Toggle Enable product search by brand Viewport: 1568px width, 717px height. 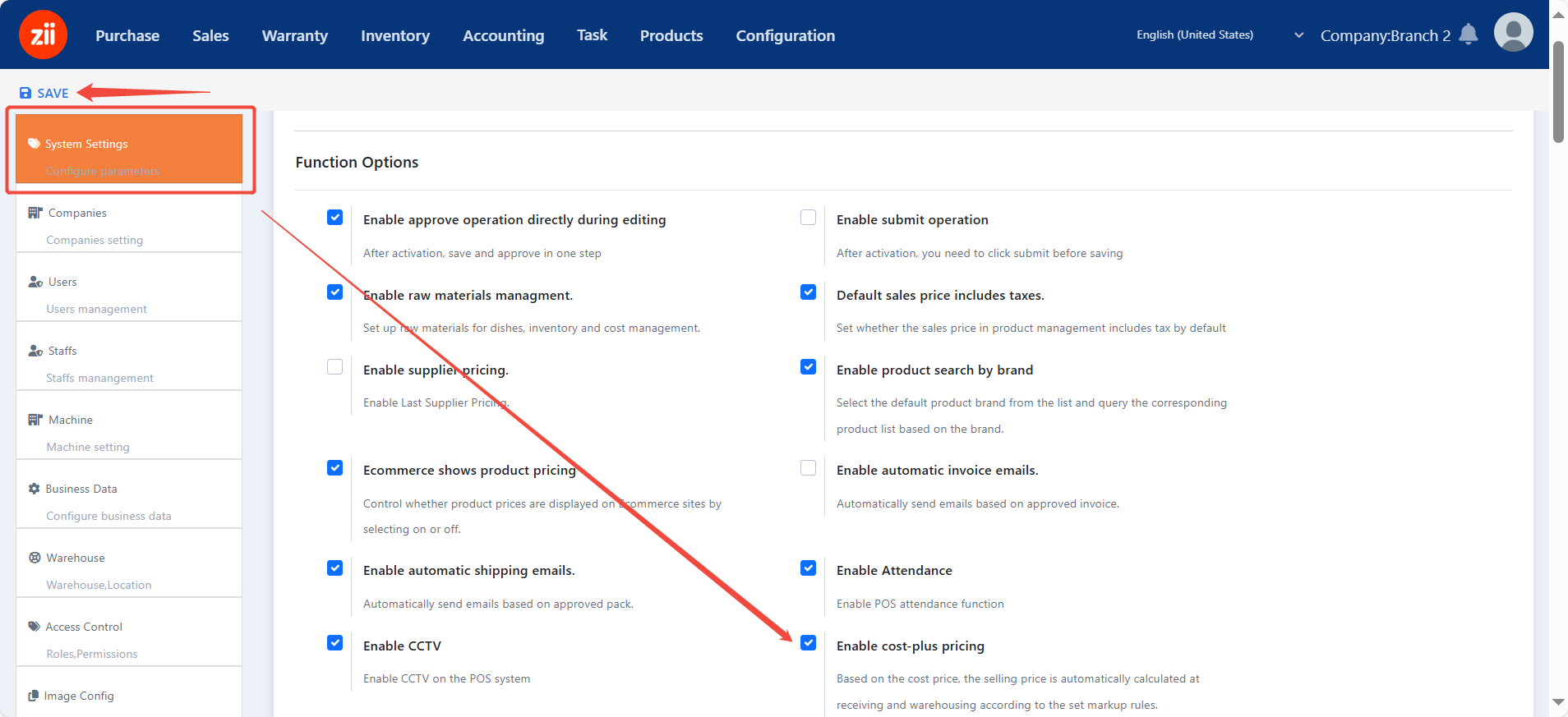[808, 367]
